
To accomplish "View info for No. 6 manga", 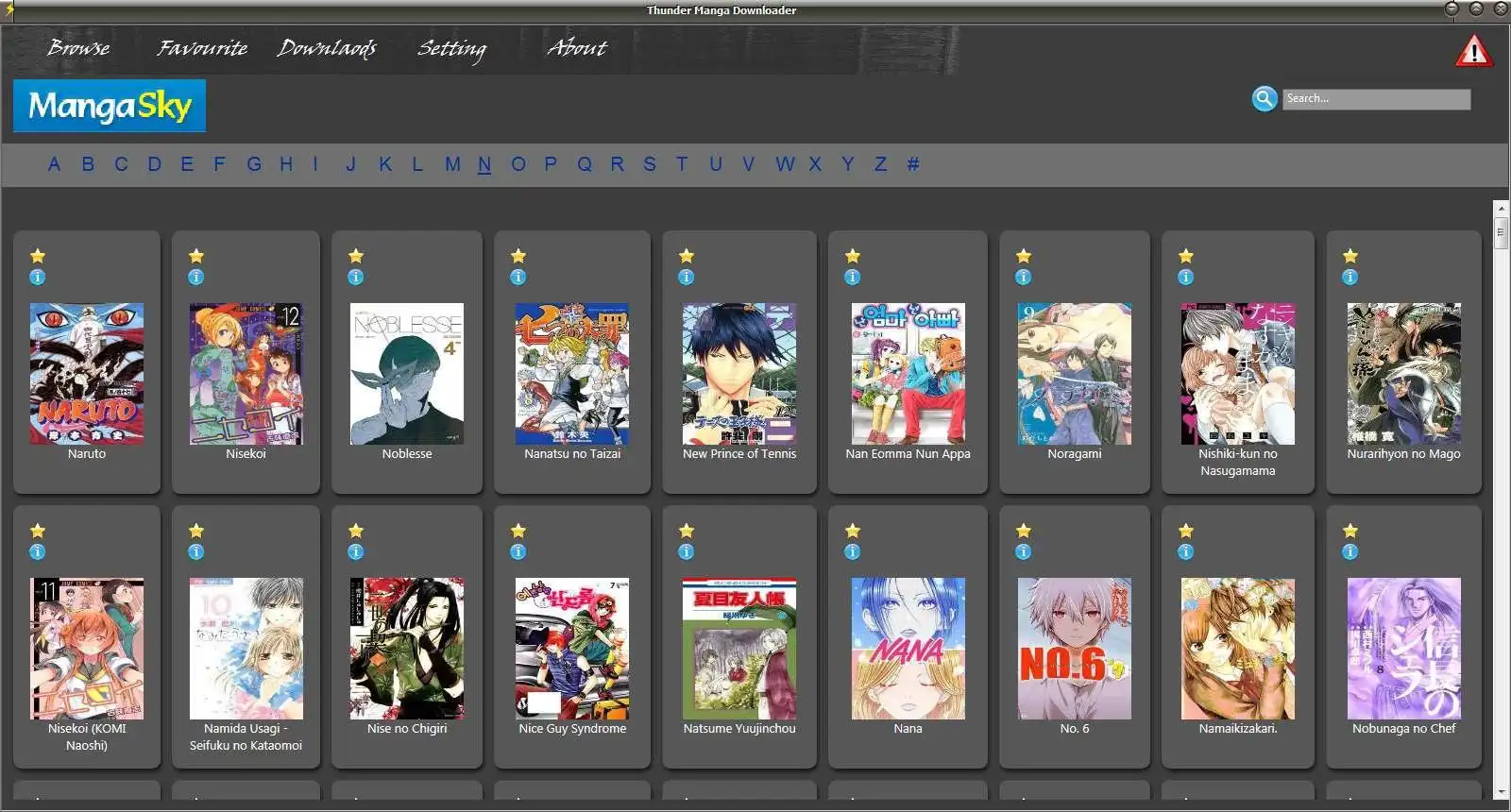I will 1024,552.
